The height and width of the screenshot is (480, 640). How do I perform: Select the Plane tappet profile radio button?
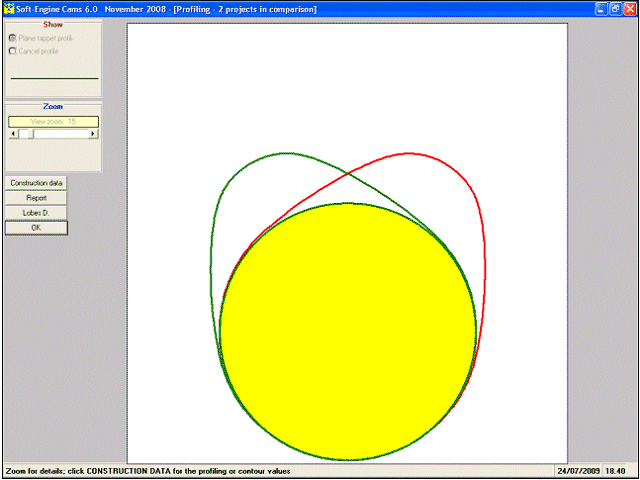(13, 38)
